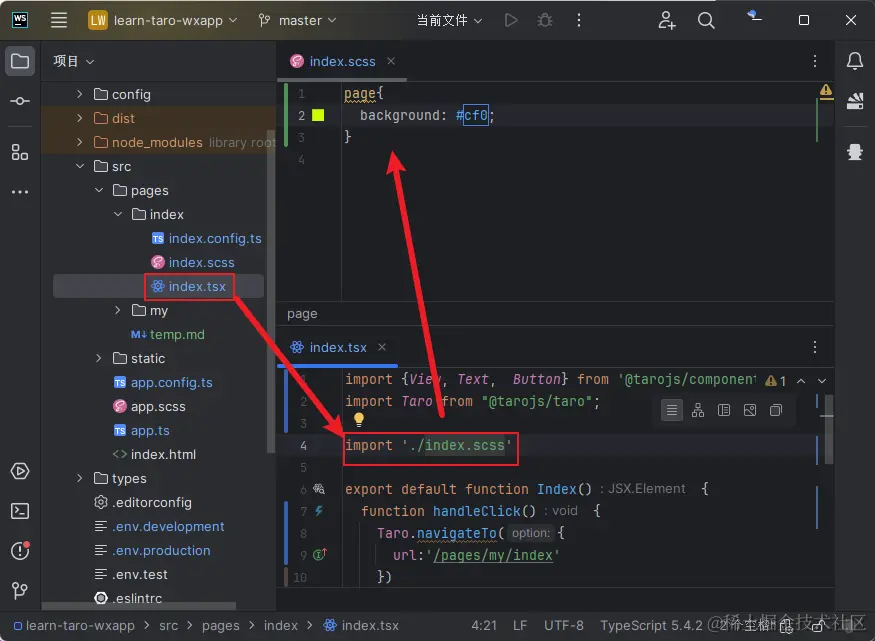
Task: Click the LF line separator widget
Action: [520, 625]
